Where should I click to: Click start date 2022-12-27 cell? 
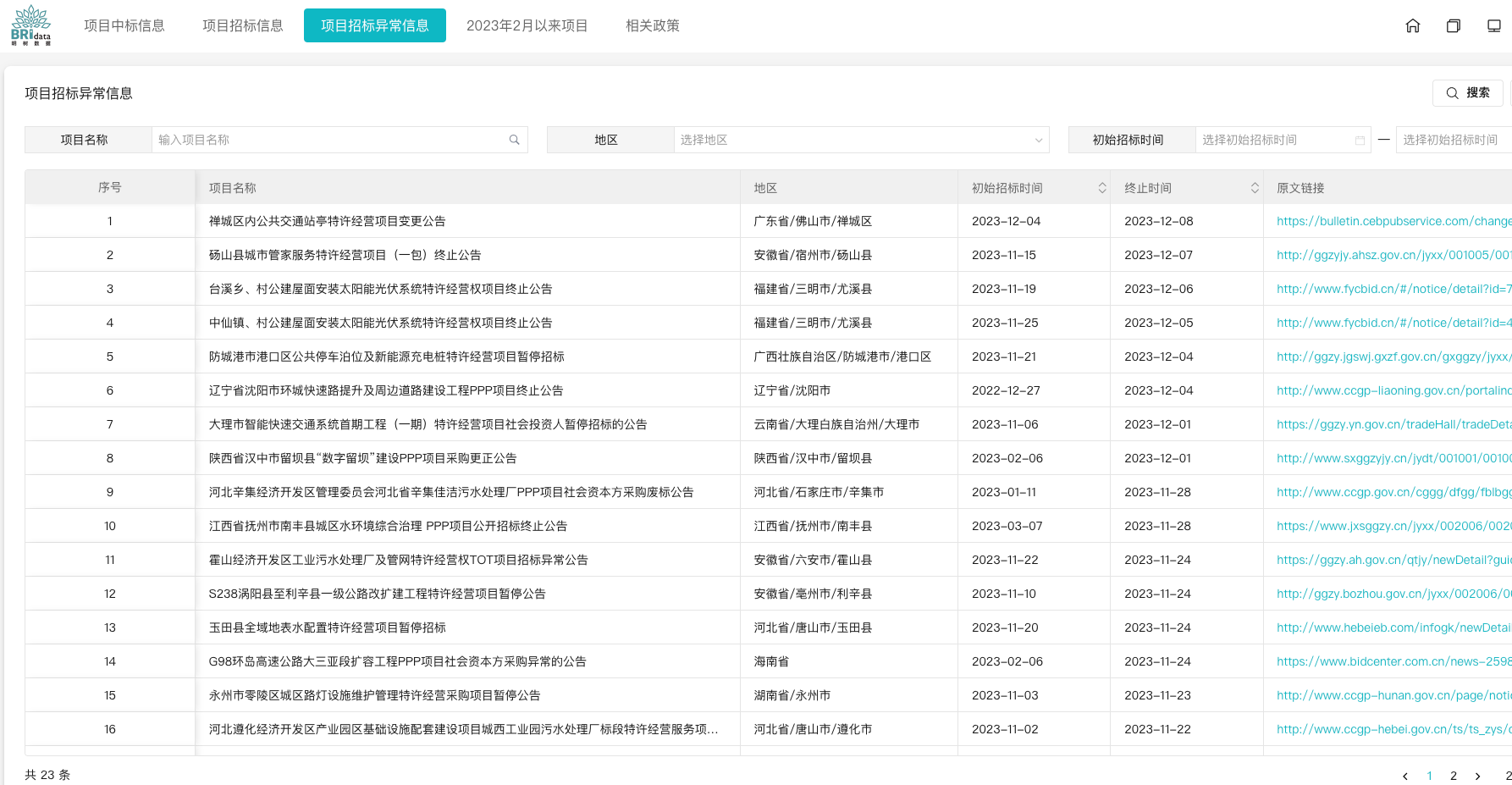pos(1006,390)
